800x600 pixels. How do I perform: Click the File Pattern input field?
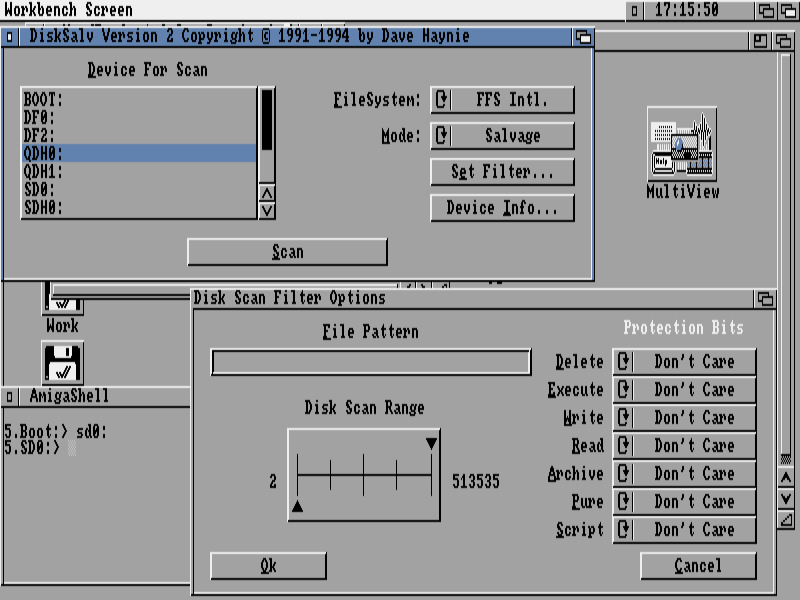[x=370, y=362]
